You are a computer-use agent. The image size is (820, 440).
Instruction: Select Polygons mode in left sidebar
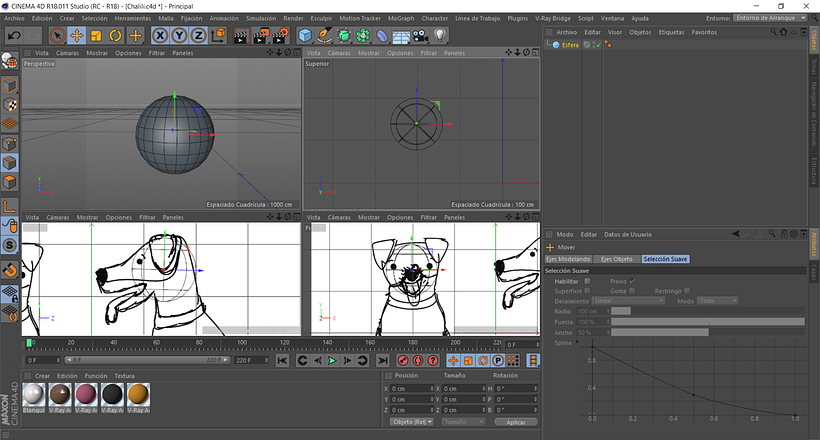10,183
